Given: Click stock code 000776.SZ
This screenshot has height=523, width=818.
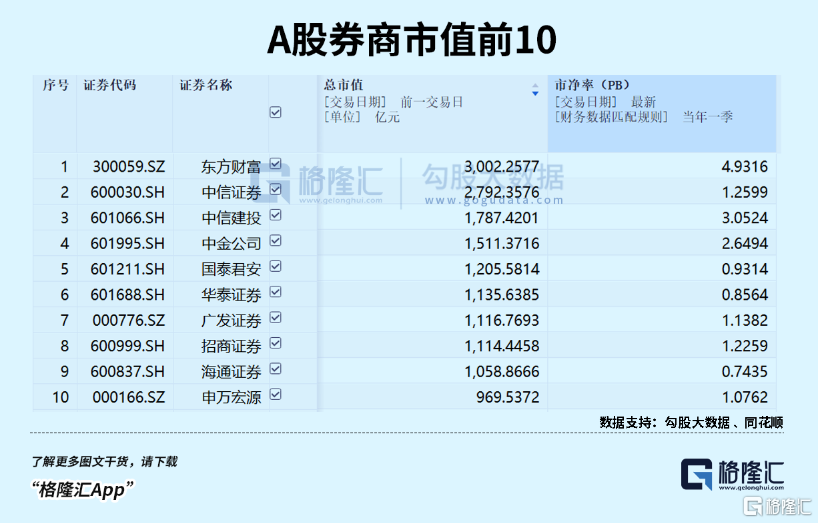Looking at the screenshot, I should [129, 320].
